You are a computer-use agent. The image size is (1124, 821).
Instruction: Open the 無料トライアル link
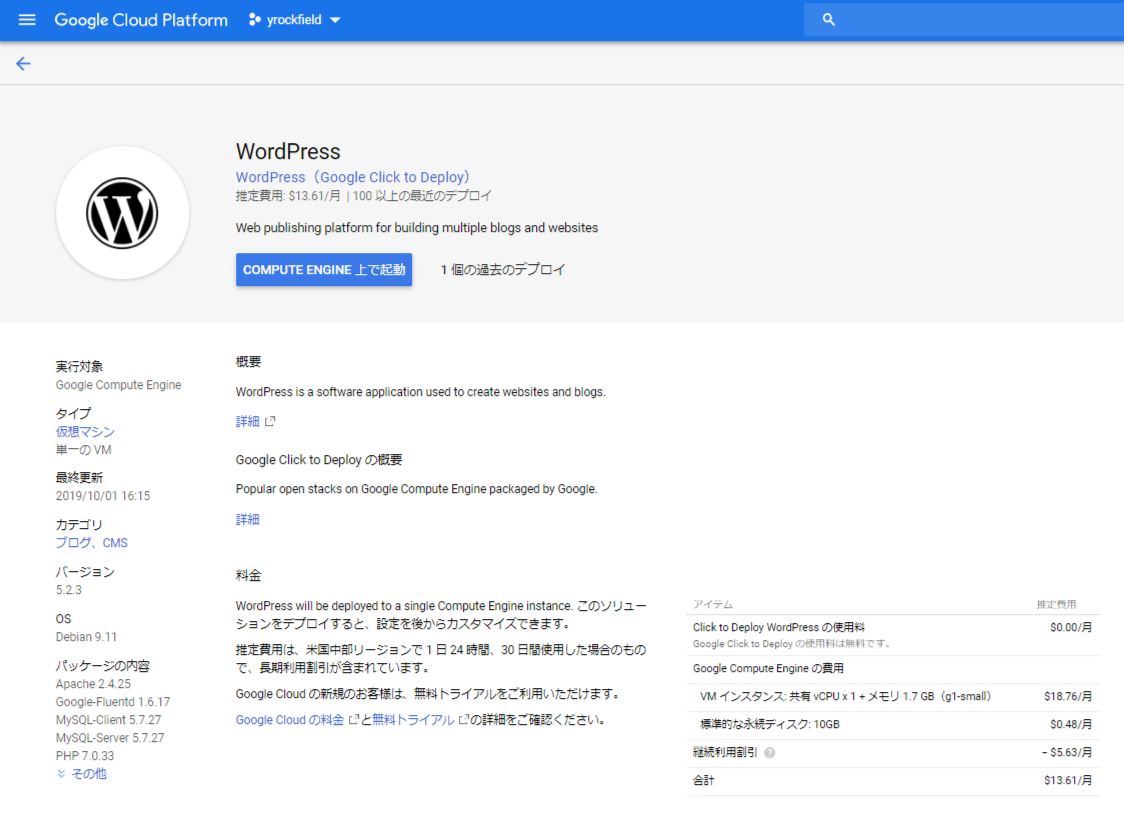point(413,720)
